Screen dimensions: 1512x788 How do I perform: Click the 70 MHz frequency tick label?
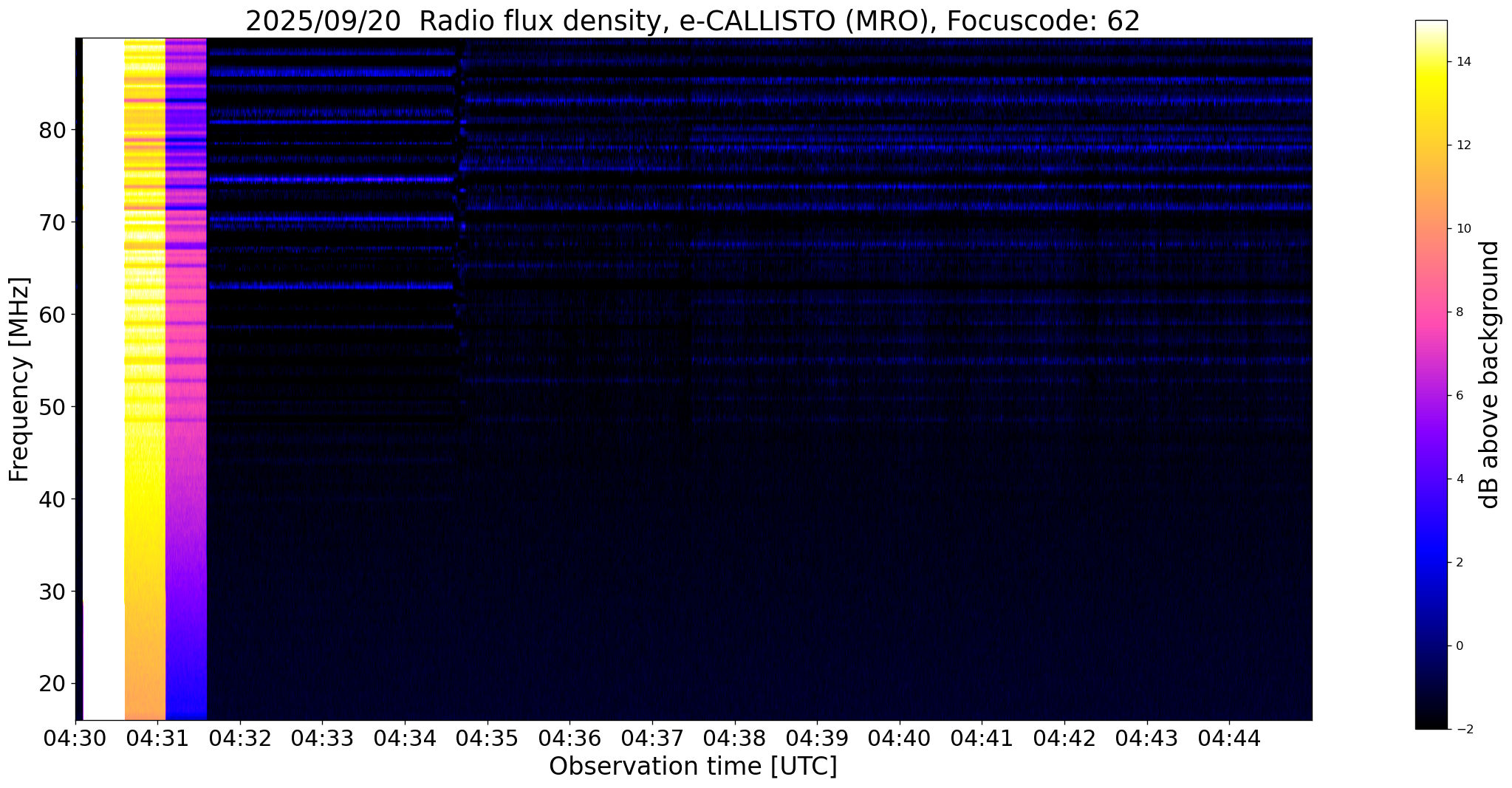click(52, 222)
